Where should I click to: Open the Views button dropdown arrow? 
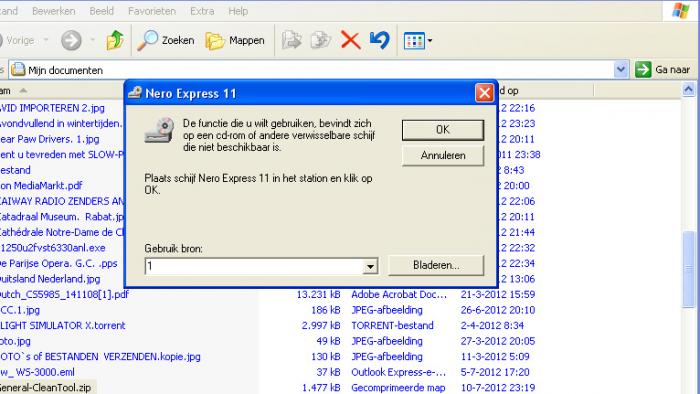pyautogui.click(x=429, y=41)
